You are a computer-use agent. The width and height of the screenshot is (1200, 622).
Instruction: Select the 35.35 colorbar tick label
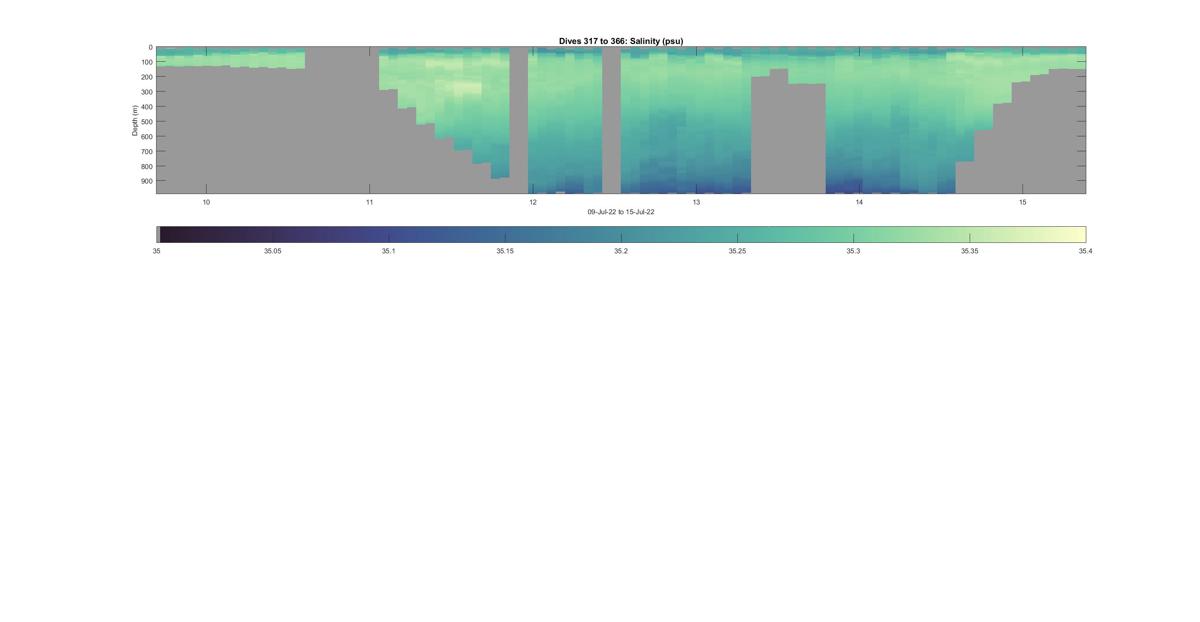pyautogui.click(x=969, y=251)
